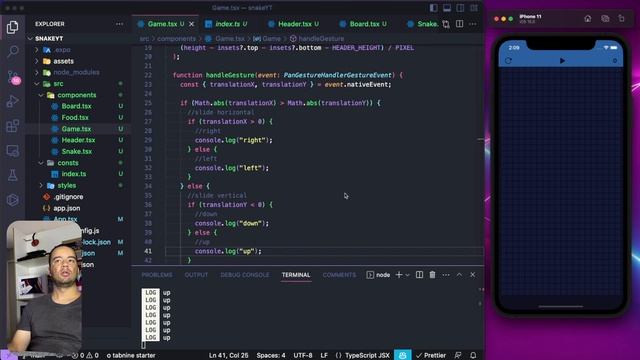Collapse the src folder
The image size is (640, 360).
point(58,84)
